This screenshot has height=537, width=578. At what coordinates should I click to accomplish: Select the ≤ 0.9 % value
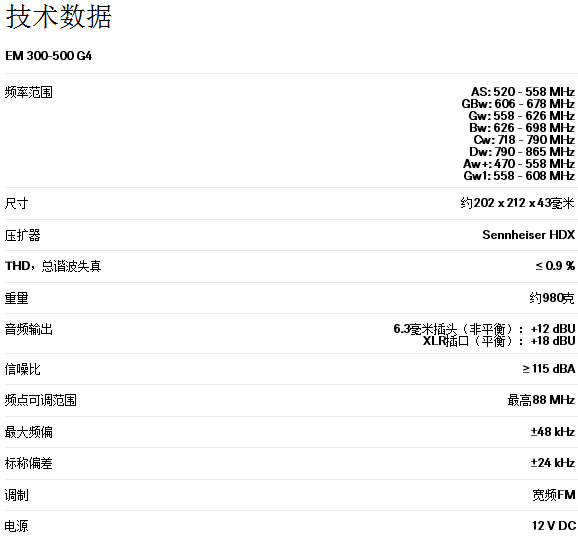pos(555,265)
